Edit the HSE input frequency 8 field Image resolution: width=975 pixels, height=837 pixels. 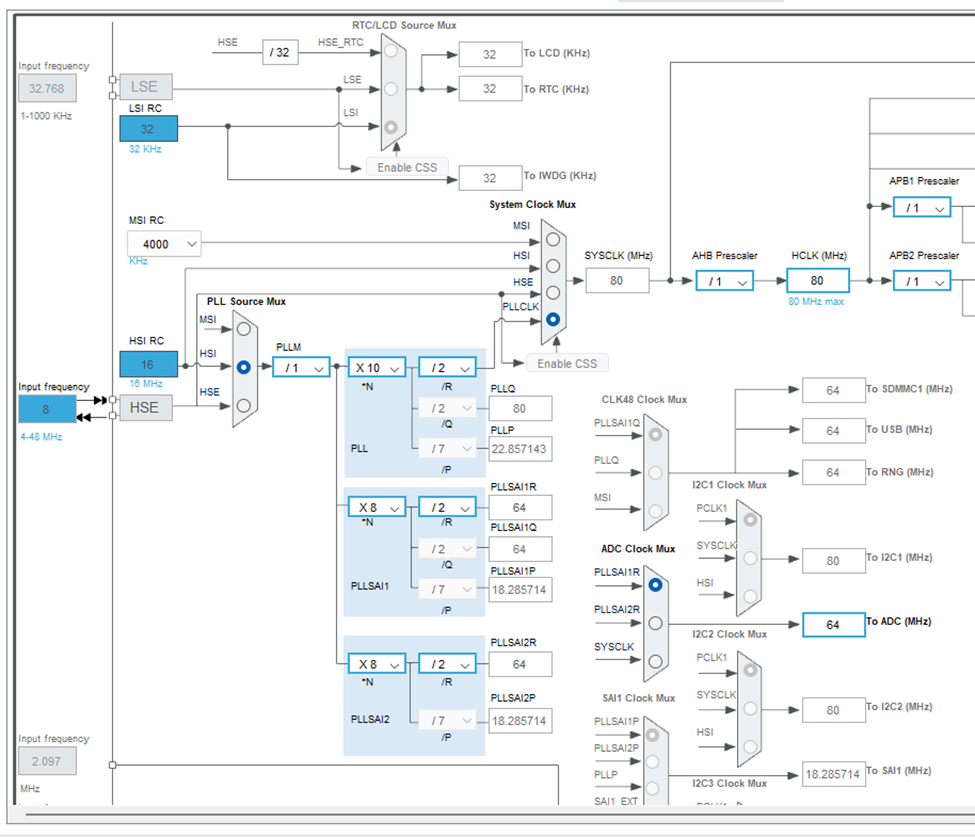[x=47, y=410]
